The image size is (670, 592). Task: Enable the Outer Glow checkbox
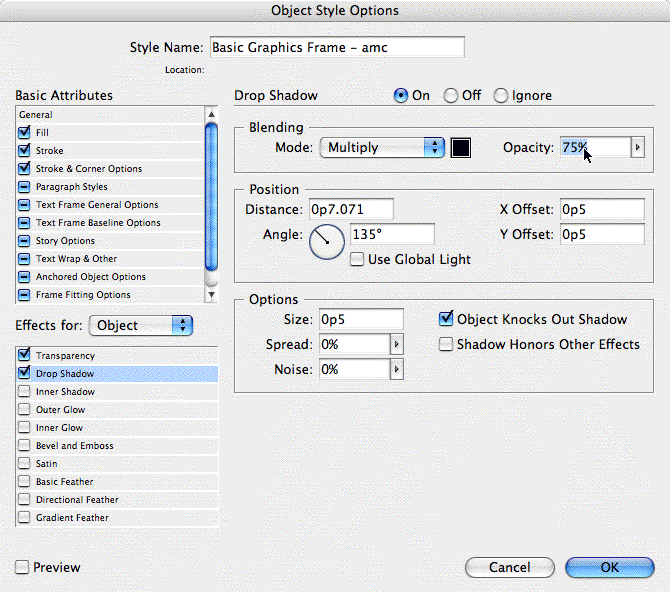[x=24, y=409]
